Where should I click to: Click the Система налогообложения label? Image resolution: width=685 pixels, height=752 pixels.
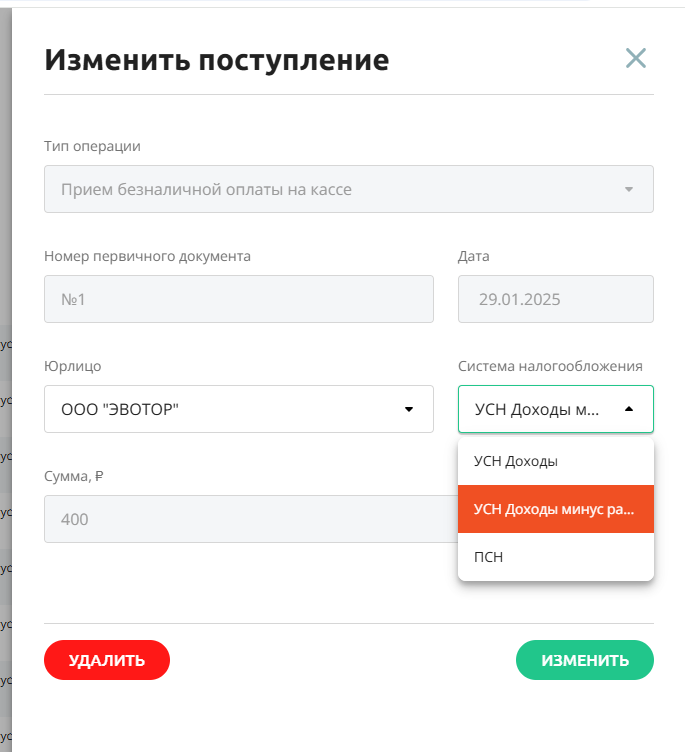[x=550, y=366]
